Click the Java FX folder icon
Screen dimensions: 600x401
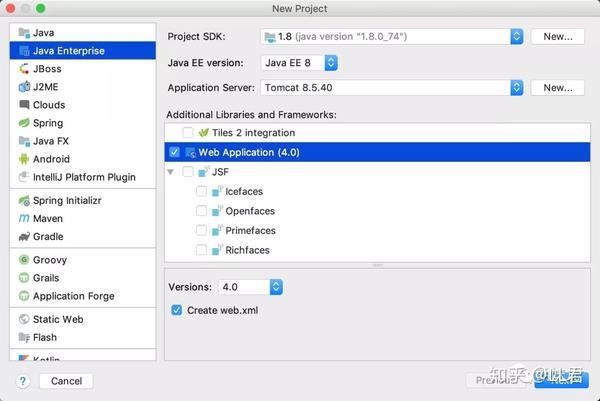coord(24,141)
